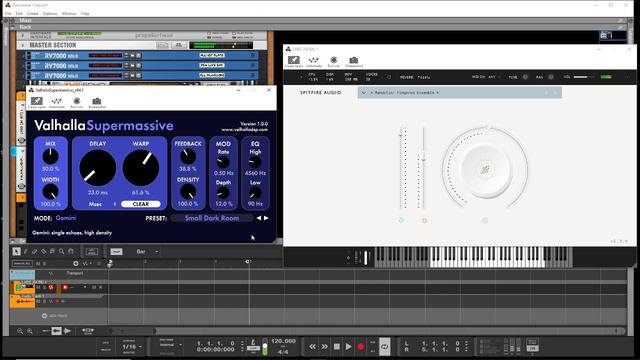Click Screenshot camera icon in LABS window
The image size is (640, 360).
point(354,60)
